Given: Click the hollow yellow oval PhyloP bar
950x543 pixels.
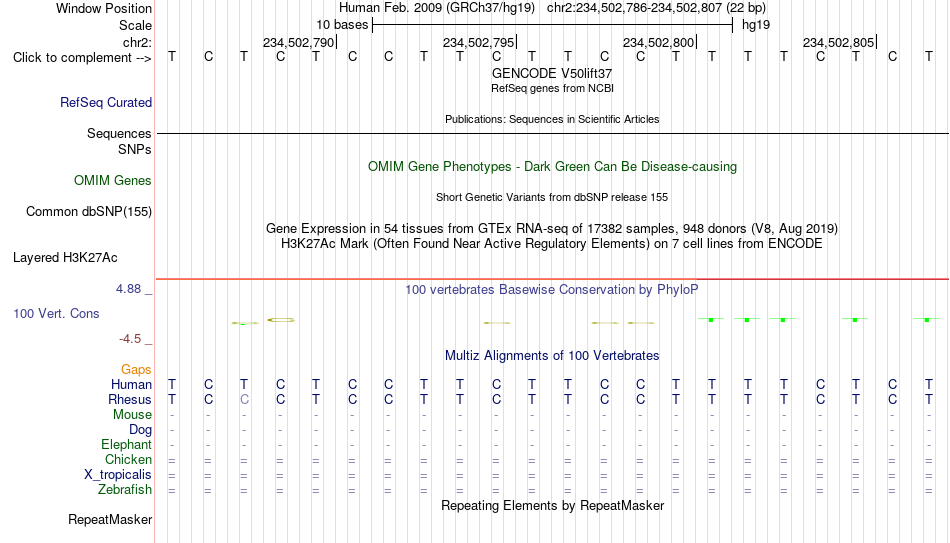Looking at the screenshot, I should (x=281, y=319).
